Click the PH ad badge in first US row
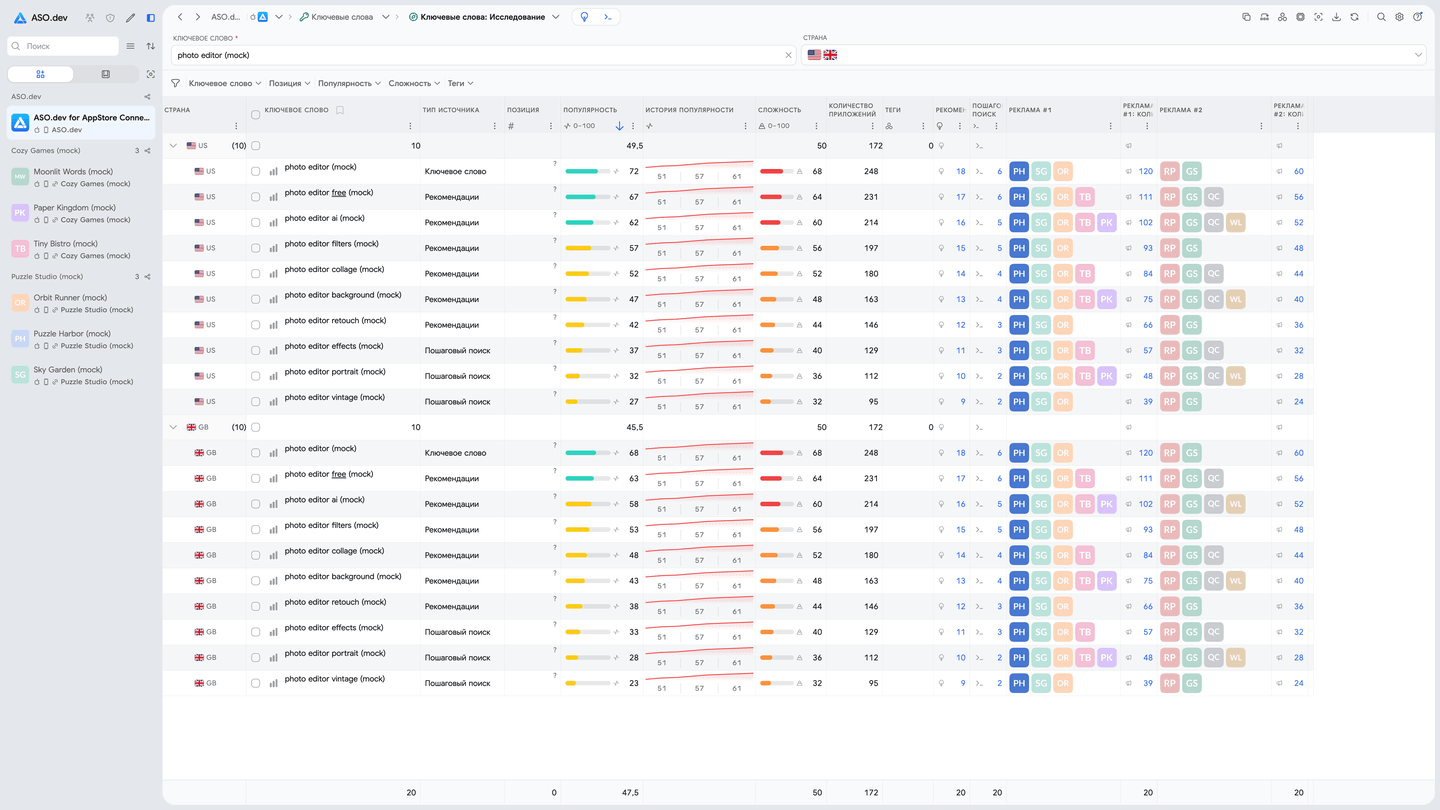The height and width of the screenshot is (810, 1440). tap(1018, 171)
